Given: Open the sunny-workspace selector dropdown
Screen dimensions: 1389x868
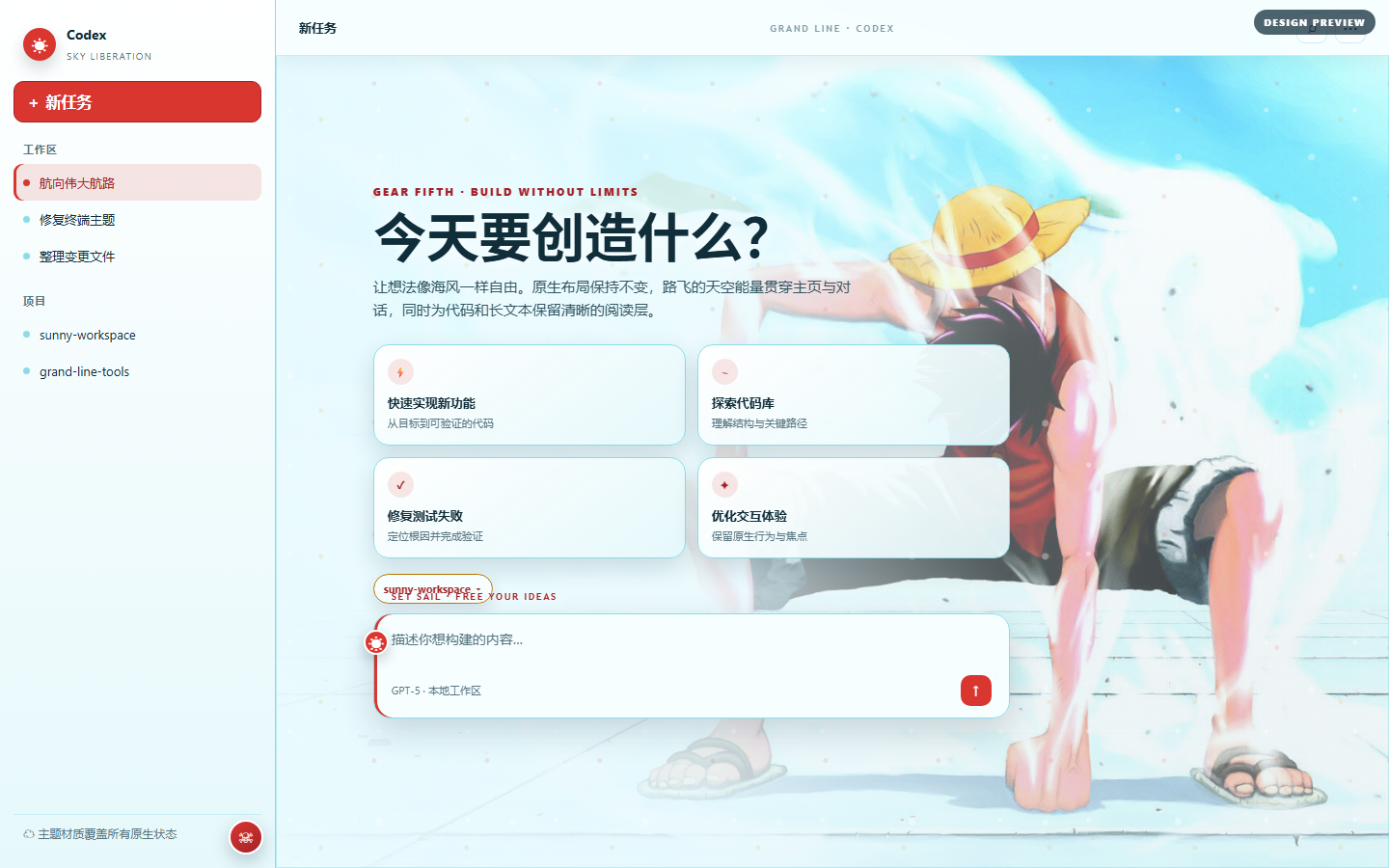Looking at the screenshot, I should (432, 589).
